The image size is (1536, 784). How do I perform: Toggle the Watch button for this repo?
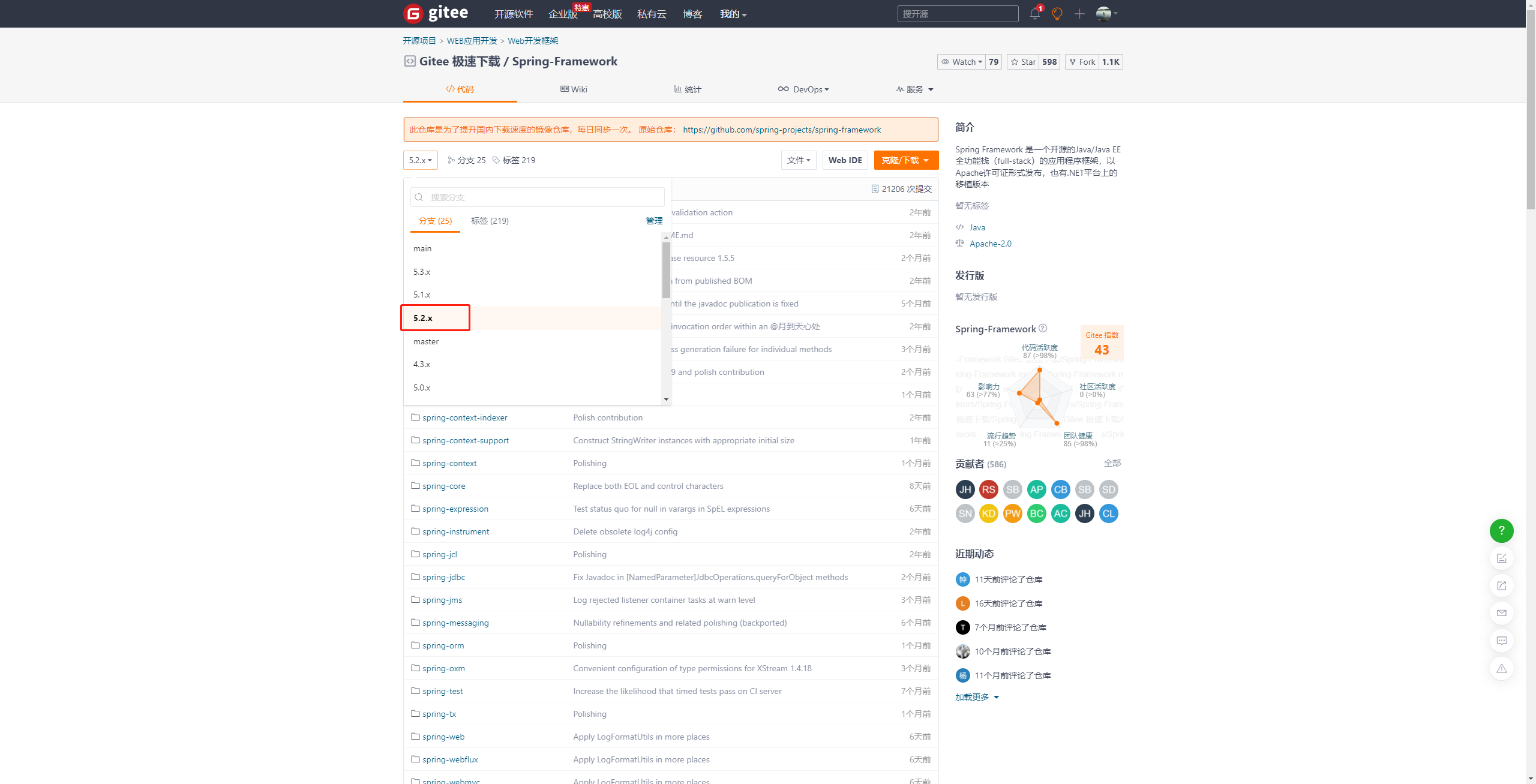[x=962, y=62]
